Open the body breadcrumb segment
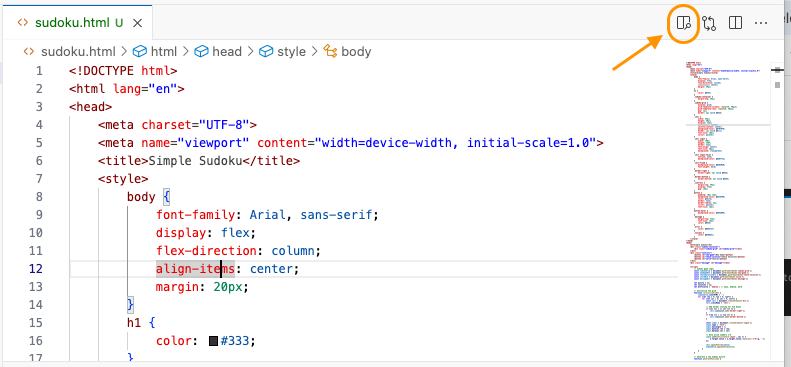 [x=356, y=51]
